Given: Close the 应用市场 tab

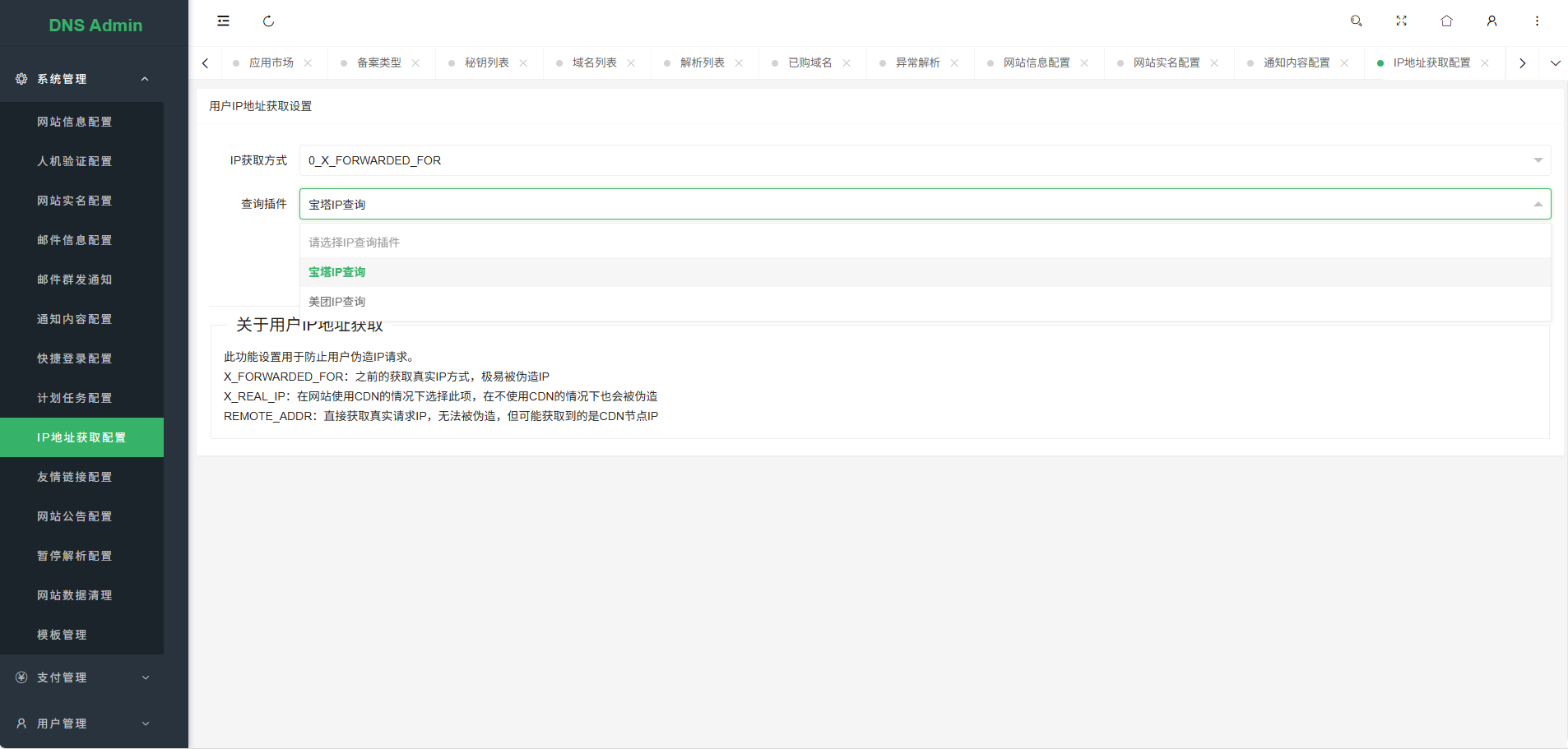Looking at the screenshot, I should [x=308, y=63].
